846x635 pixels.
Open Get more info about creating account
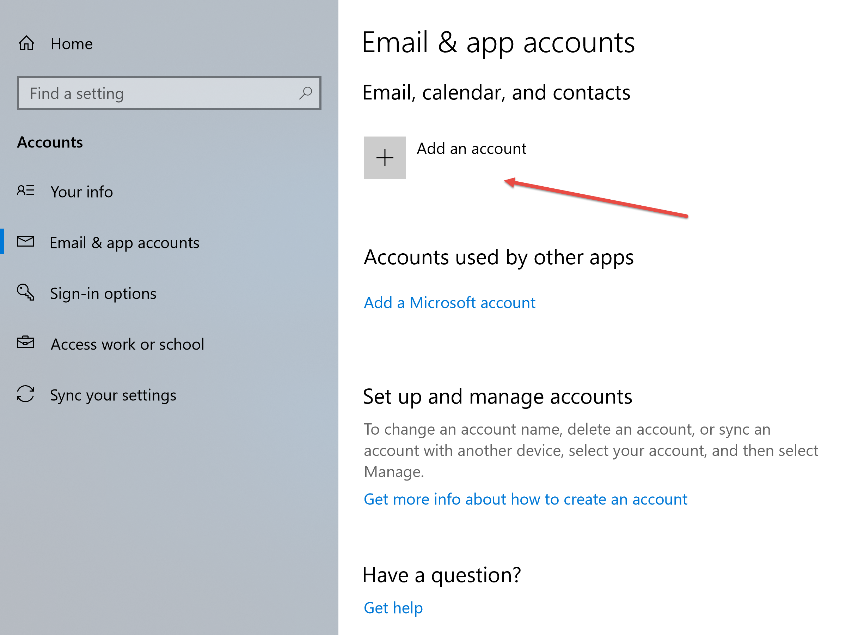click(x=526, y=500)
